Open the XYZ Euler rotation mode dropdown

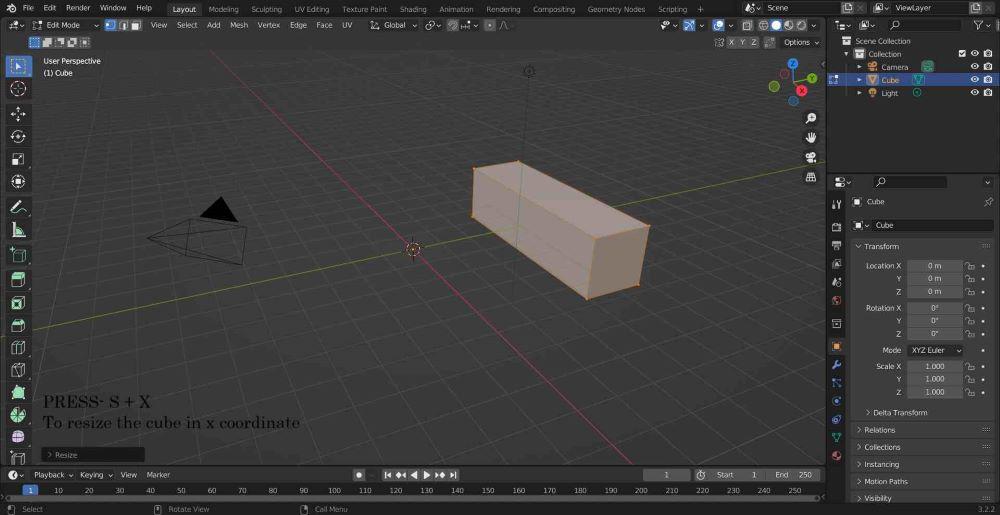click(x=936, y=351)
